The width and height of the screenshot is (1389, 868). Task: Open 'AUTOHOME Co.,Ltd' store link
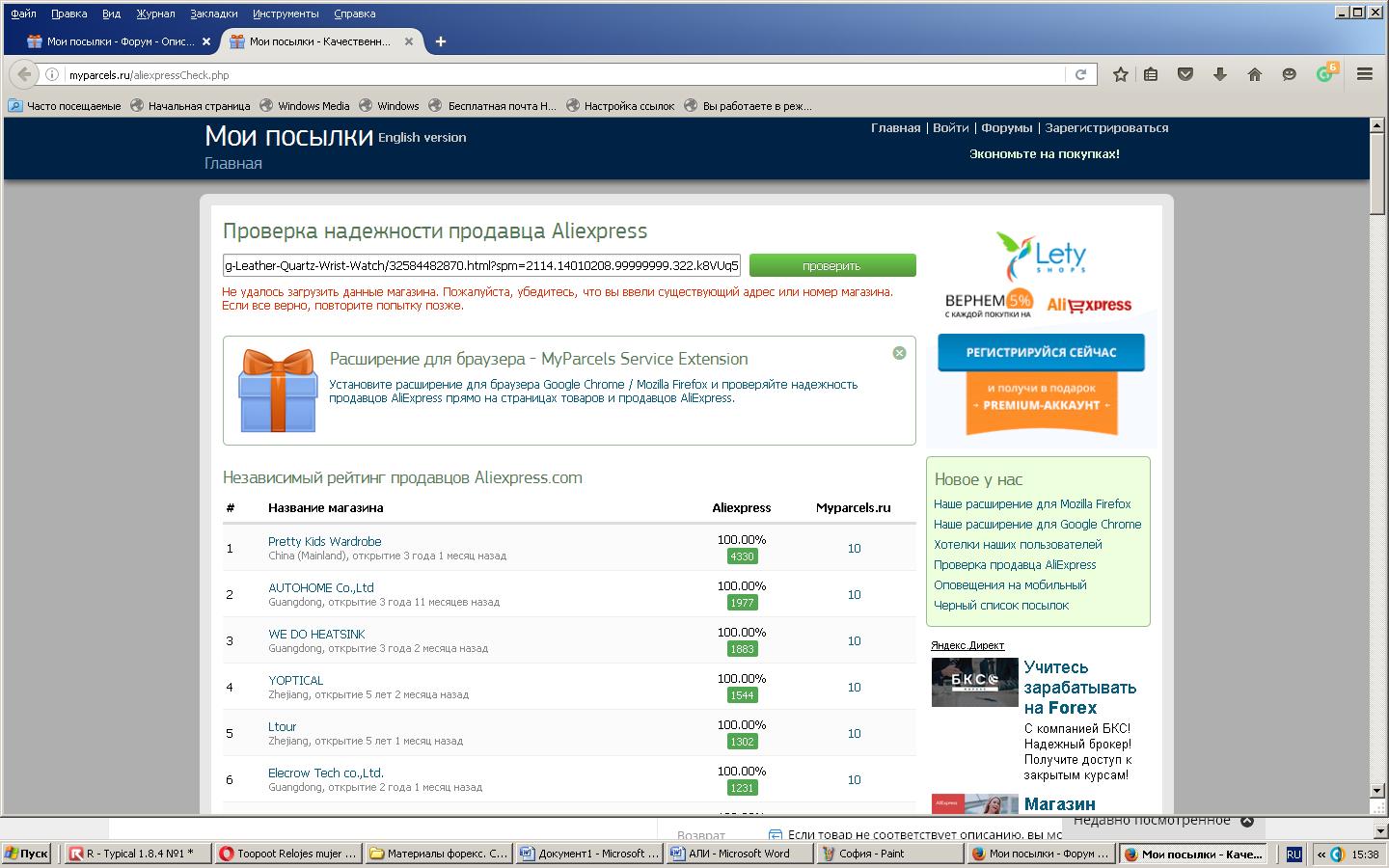[321, 587]
